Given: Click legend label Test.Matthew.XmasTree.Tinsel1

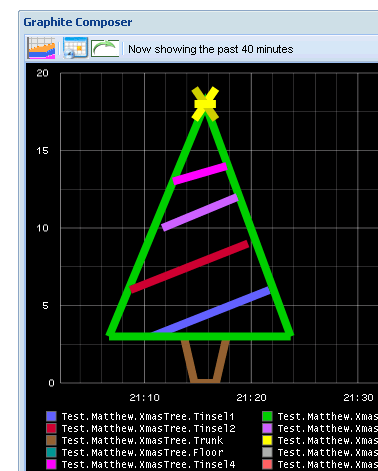Looking at the screenshot, I should tap(148, 417).
